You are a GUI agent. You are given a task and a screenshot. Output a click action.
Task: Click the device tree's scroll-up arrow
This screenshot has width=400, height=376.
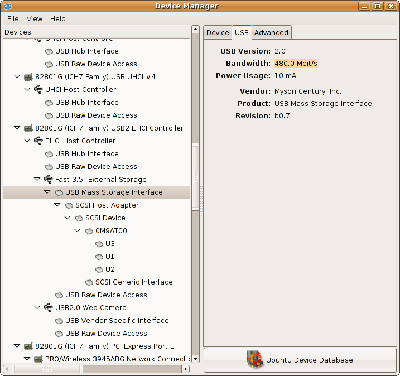coord(196,30)
